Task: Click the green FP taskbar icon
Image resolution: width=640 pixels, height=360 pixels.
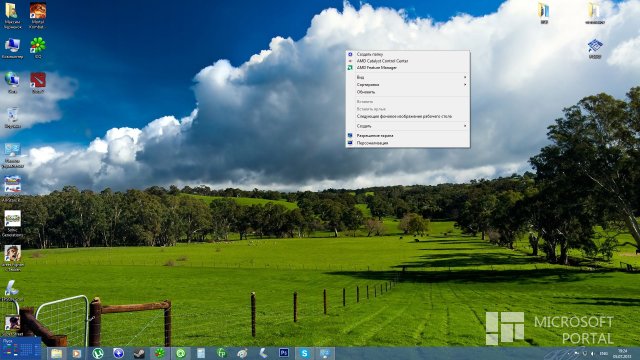Action: tap(222, 353)
